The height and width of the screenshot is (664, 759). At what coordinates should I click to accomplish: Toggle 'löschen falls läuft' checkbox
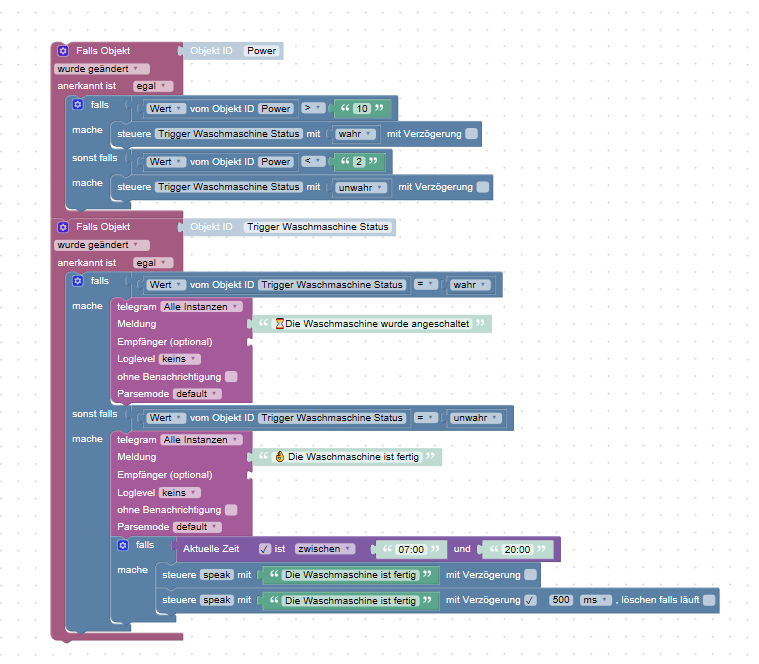point(709,600)
